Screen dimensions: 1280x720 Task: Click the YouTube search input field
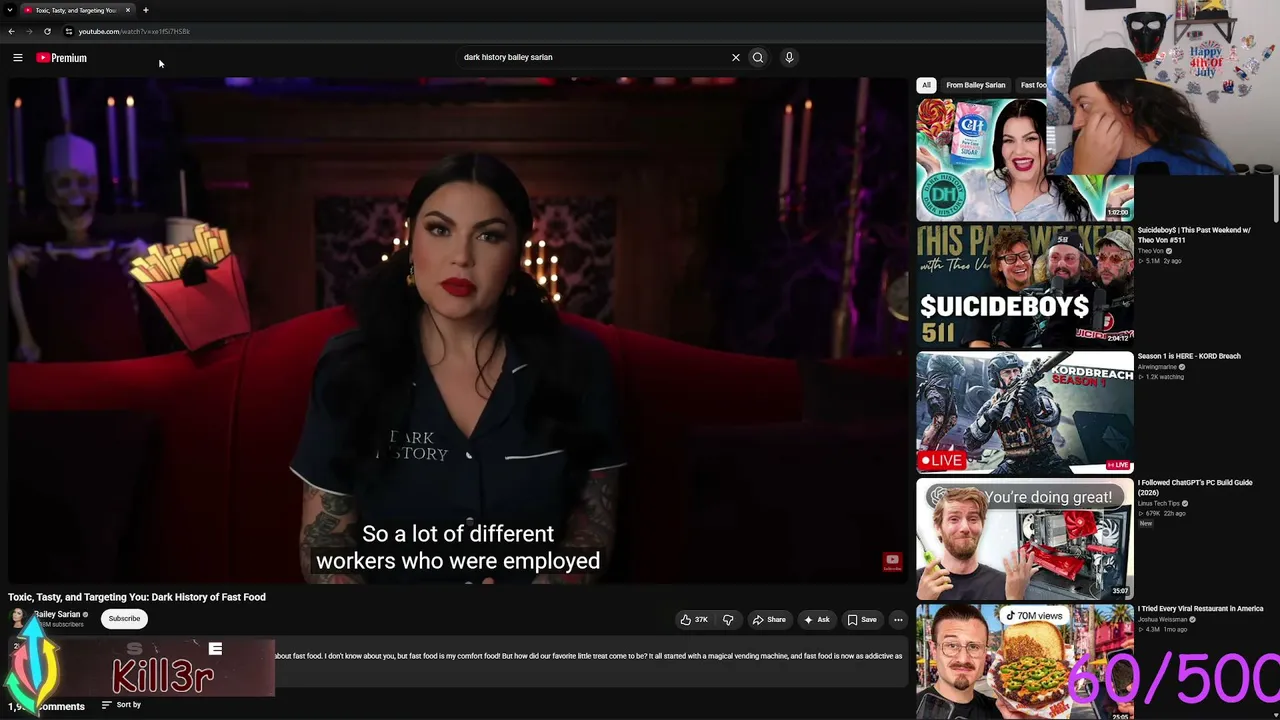[595, 57]
